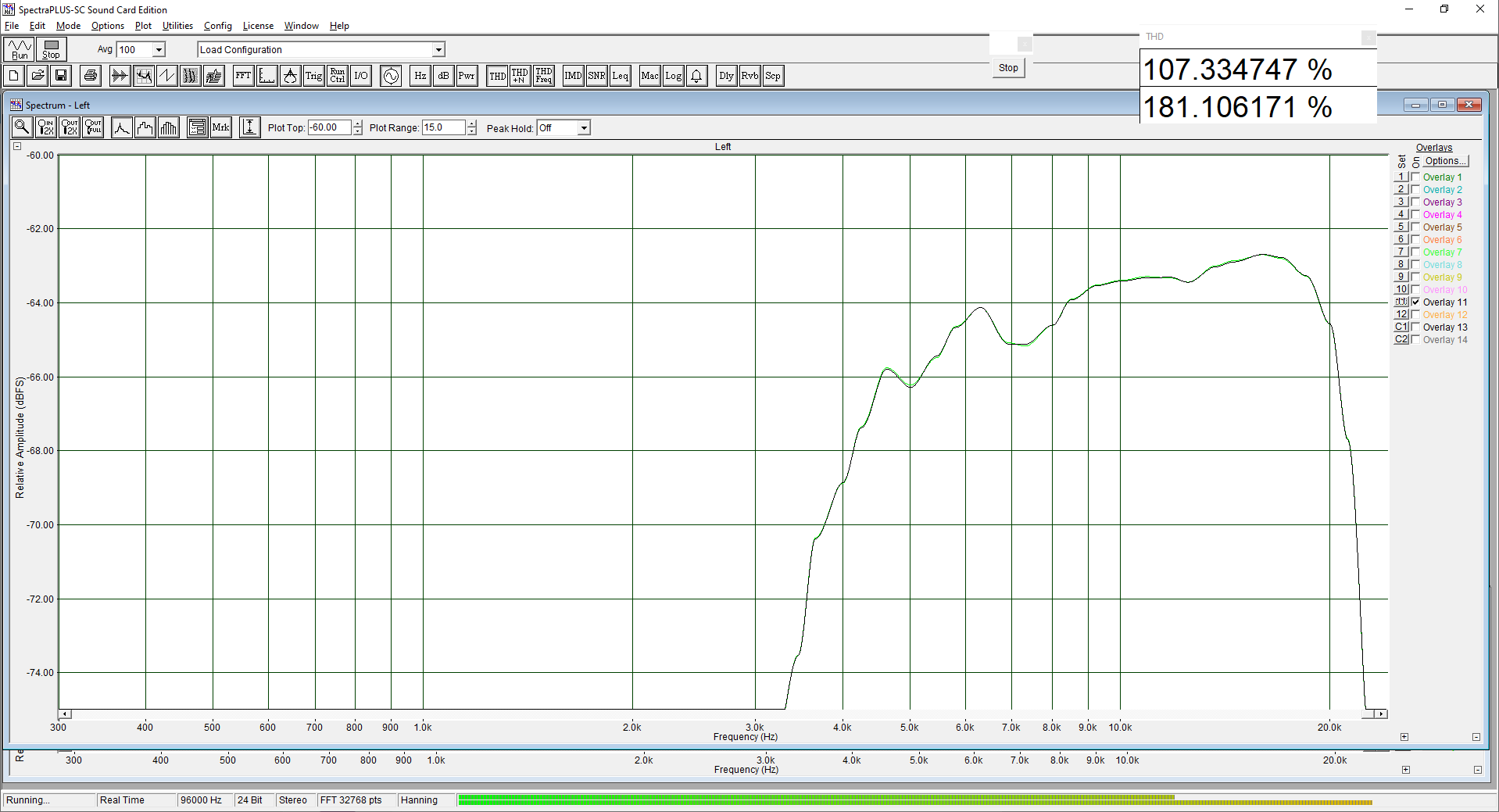Expand the Avg averaging dropdown
This screenshot has height=812, width=1499.
click(x=159, y=50)
